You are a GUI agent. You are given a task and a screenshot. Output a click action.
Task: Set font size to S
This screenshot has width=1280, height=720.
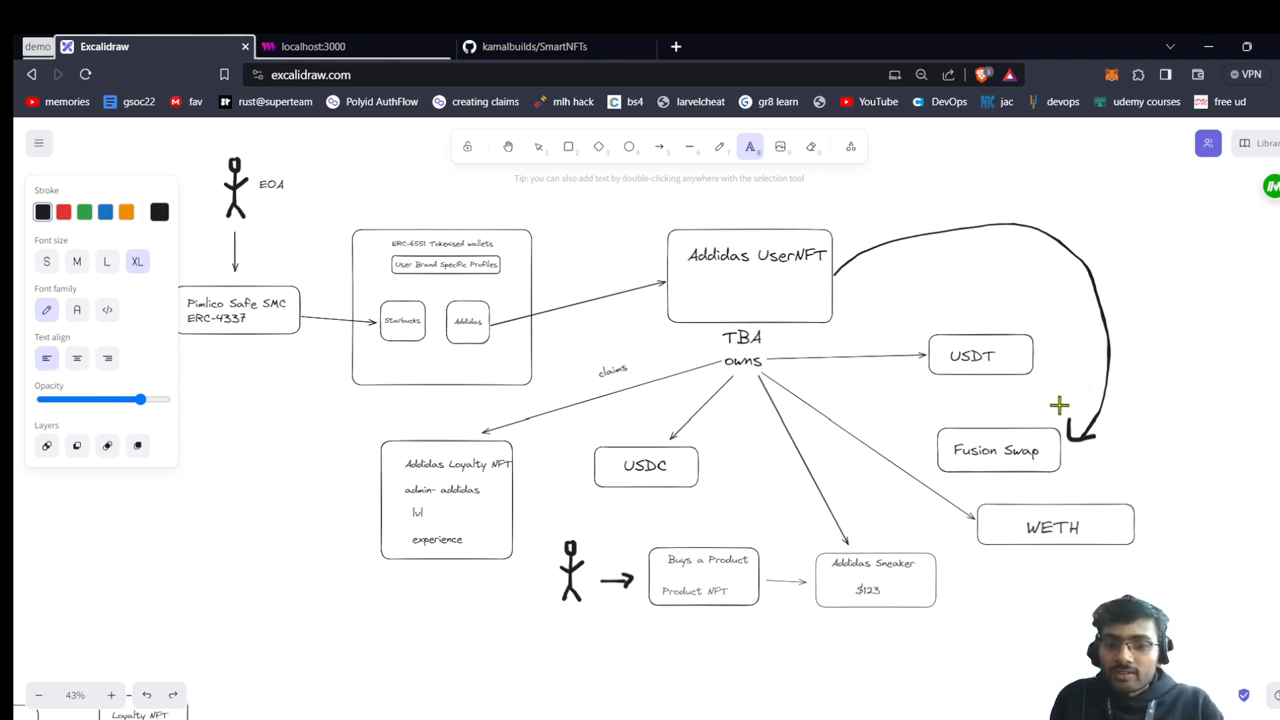tap(46, 262)
